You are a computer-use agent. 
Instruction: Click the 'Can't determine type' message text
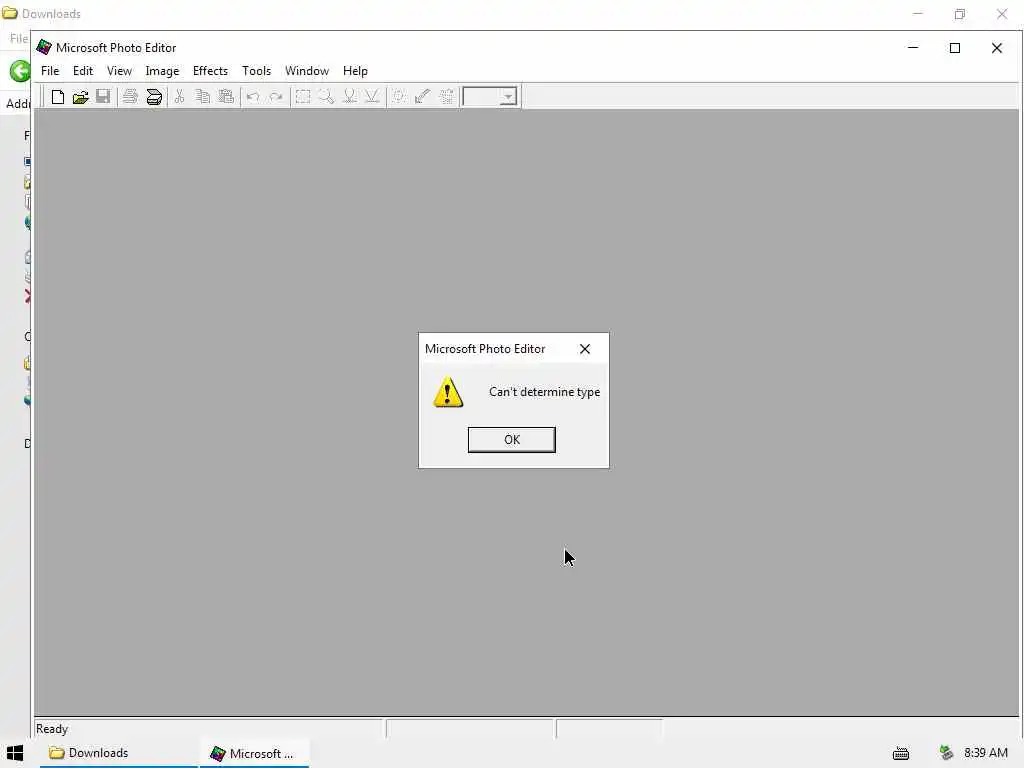point(544,392)
